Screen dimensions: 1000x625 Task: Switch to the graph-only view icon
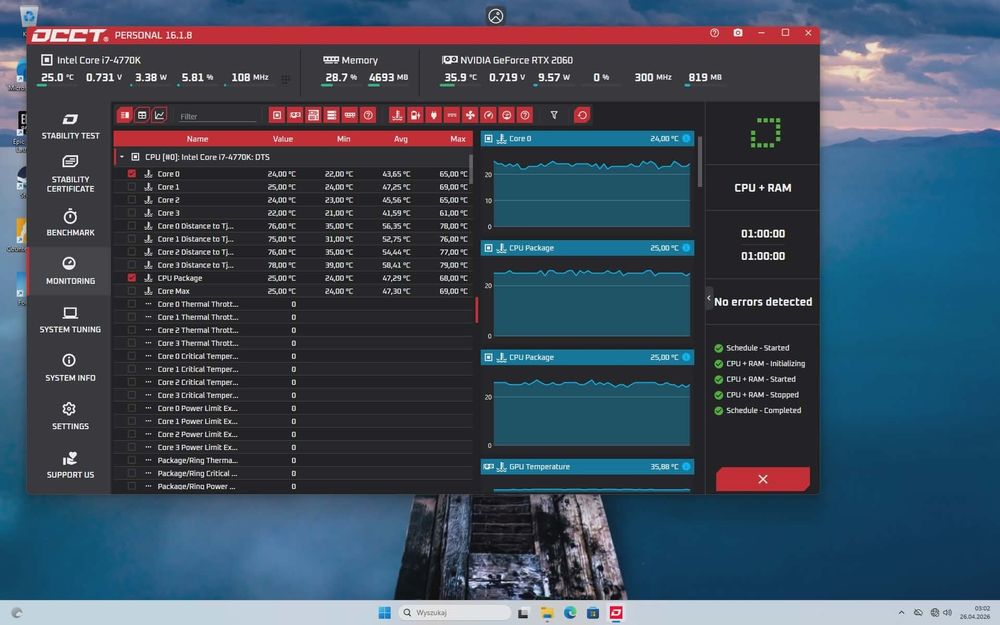tap(159, 115)
